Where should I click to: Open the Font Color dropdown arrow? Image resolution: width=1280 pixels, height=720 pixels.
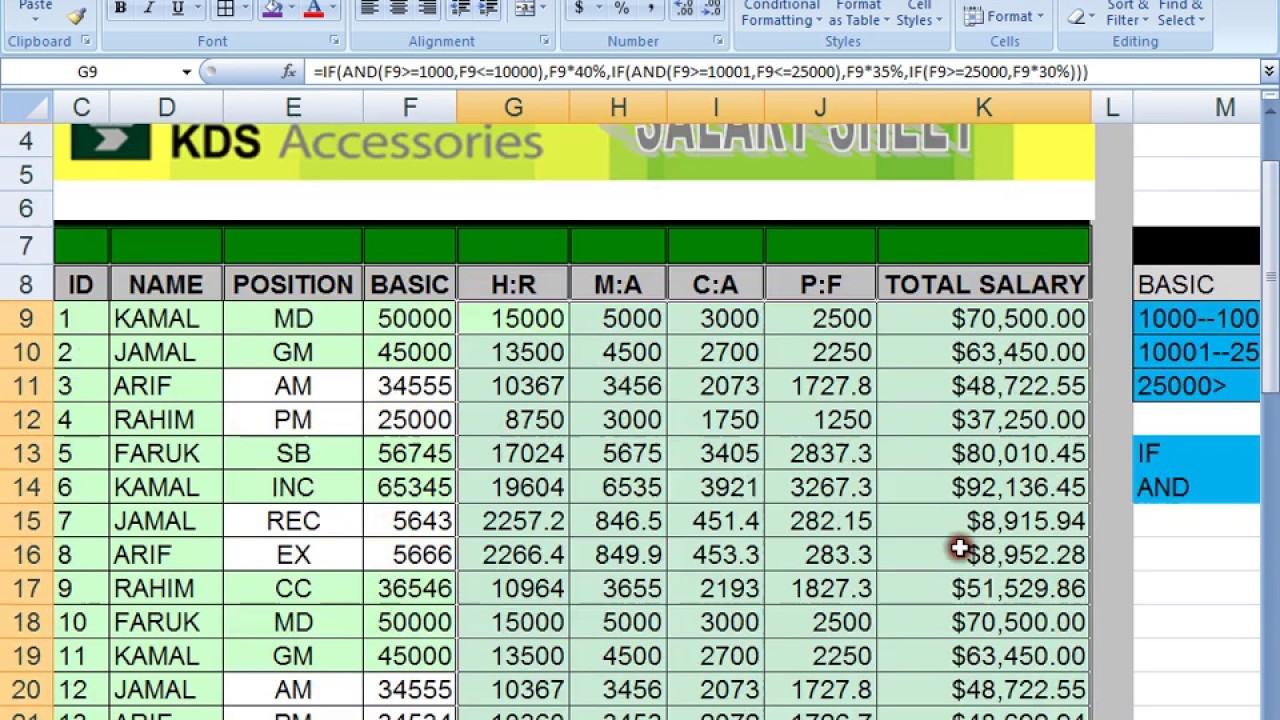point(333,9)
